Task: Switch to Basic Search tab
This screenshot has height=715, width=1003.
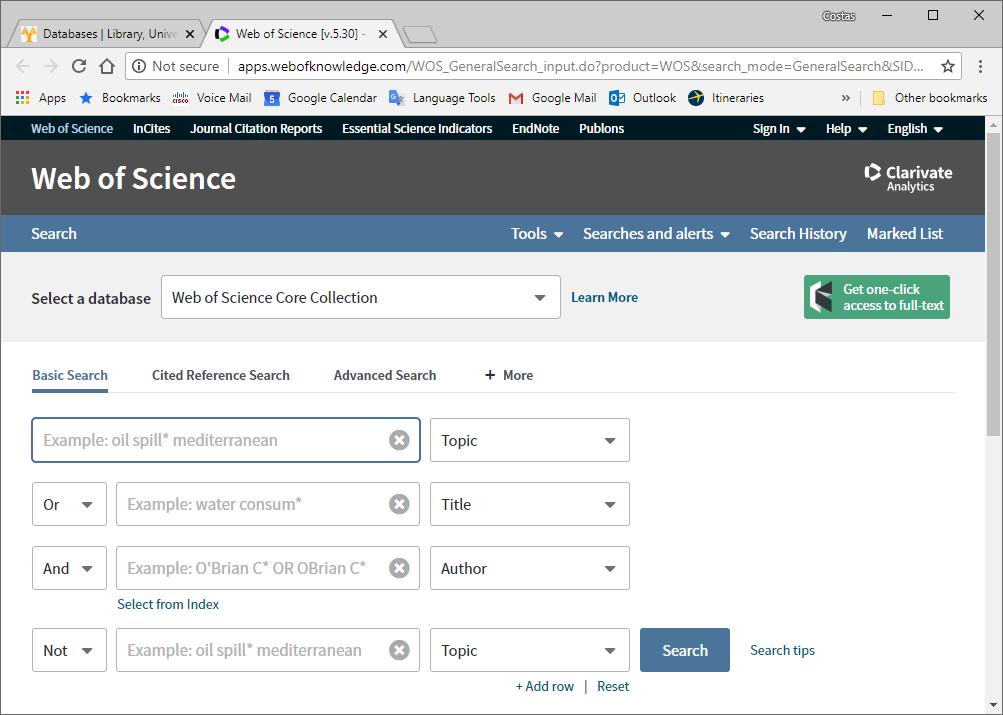Action: (70, 375)
